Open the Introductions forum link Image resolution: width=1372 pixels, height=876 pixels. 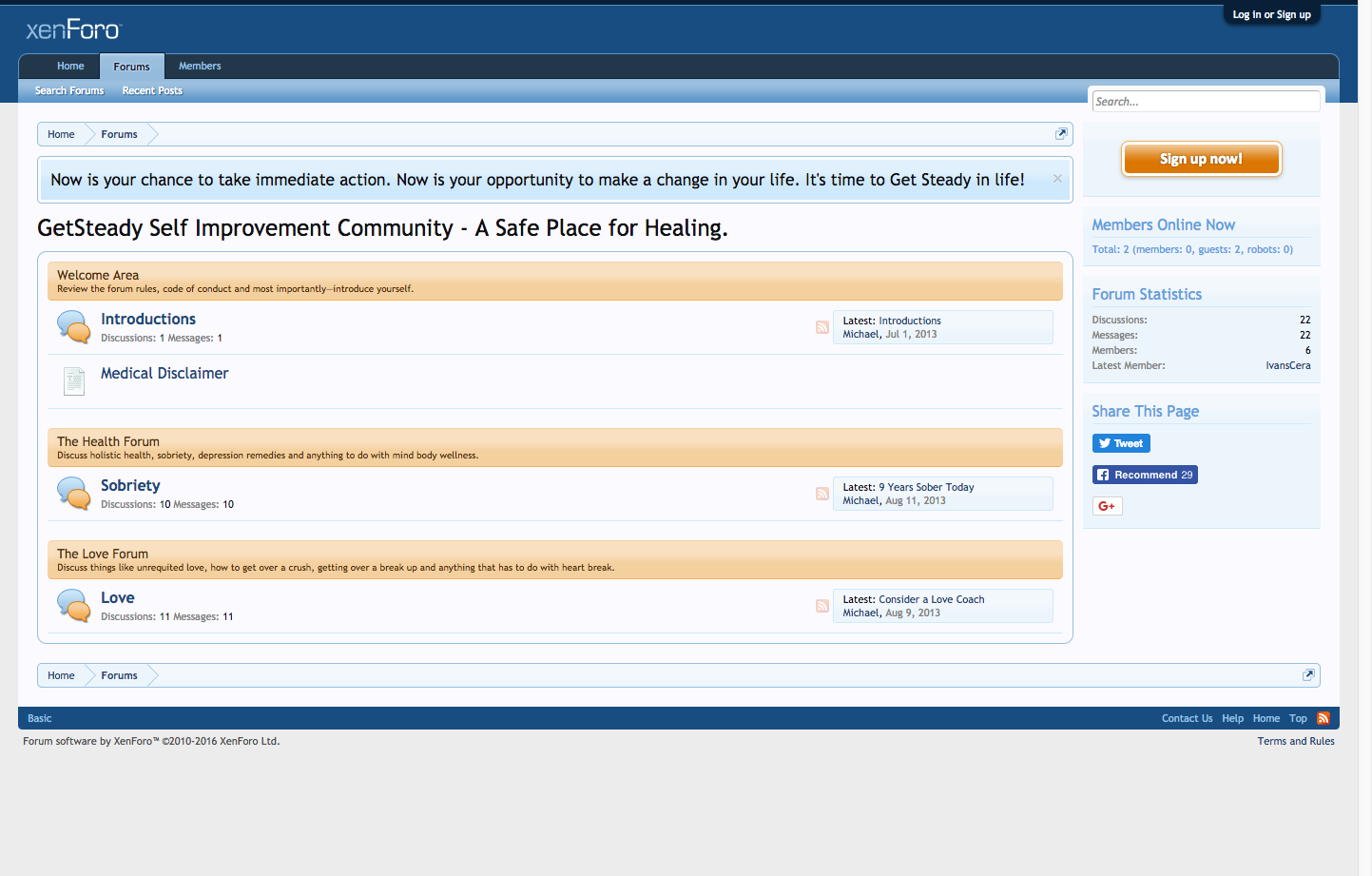click(x=148, y=319)
